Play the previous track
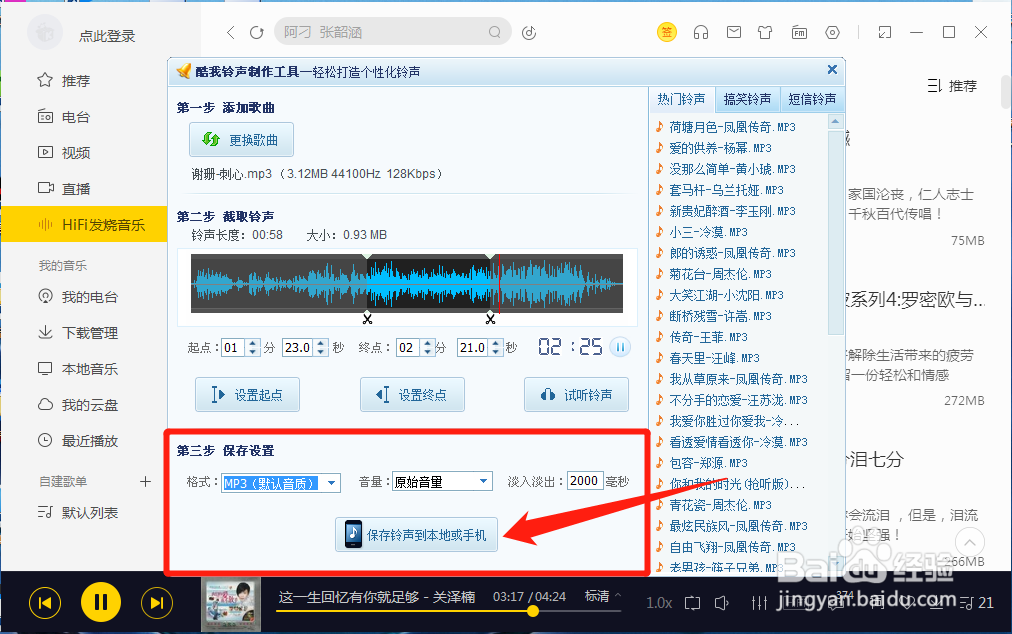The width and height of the screenshot is (1012, 634). point(45,603)
